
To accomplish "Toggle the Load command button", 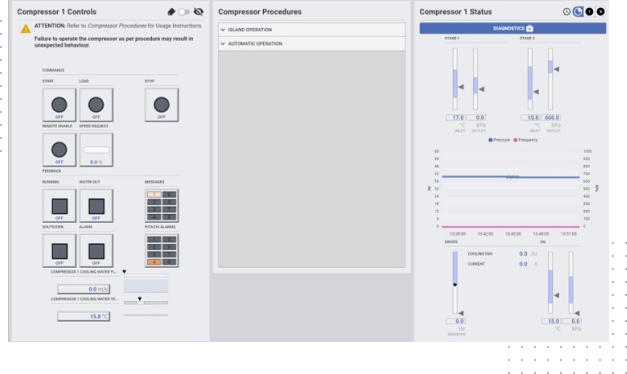I will pos(96,105).
